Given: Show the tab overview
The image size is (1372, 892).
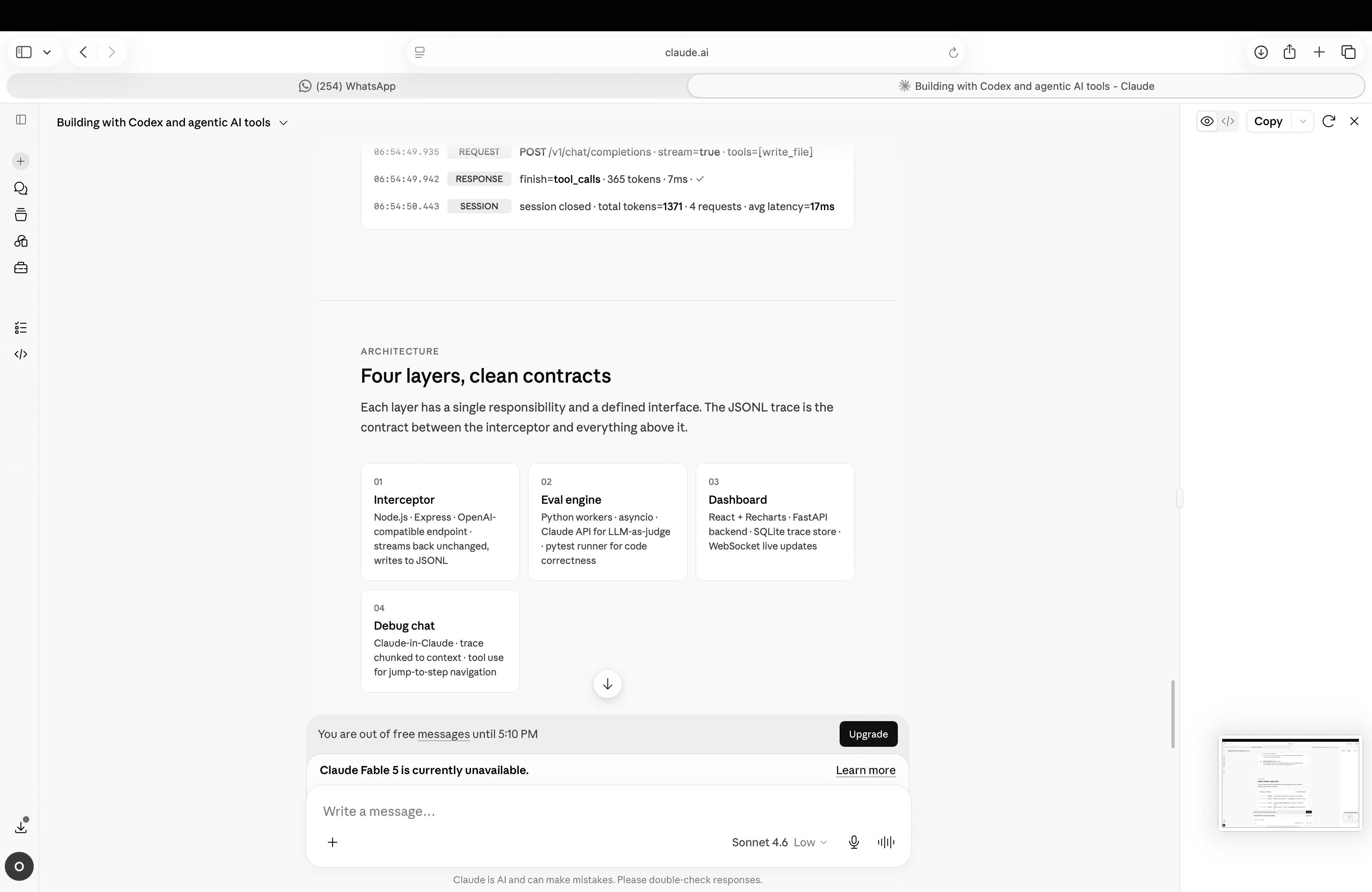Looking at the screenshot, I should [1348, 53].
